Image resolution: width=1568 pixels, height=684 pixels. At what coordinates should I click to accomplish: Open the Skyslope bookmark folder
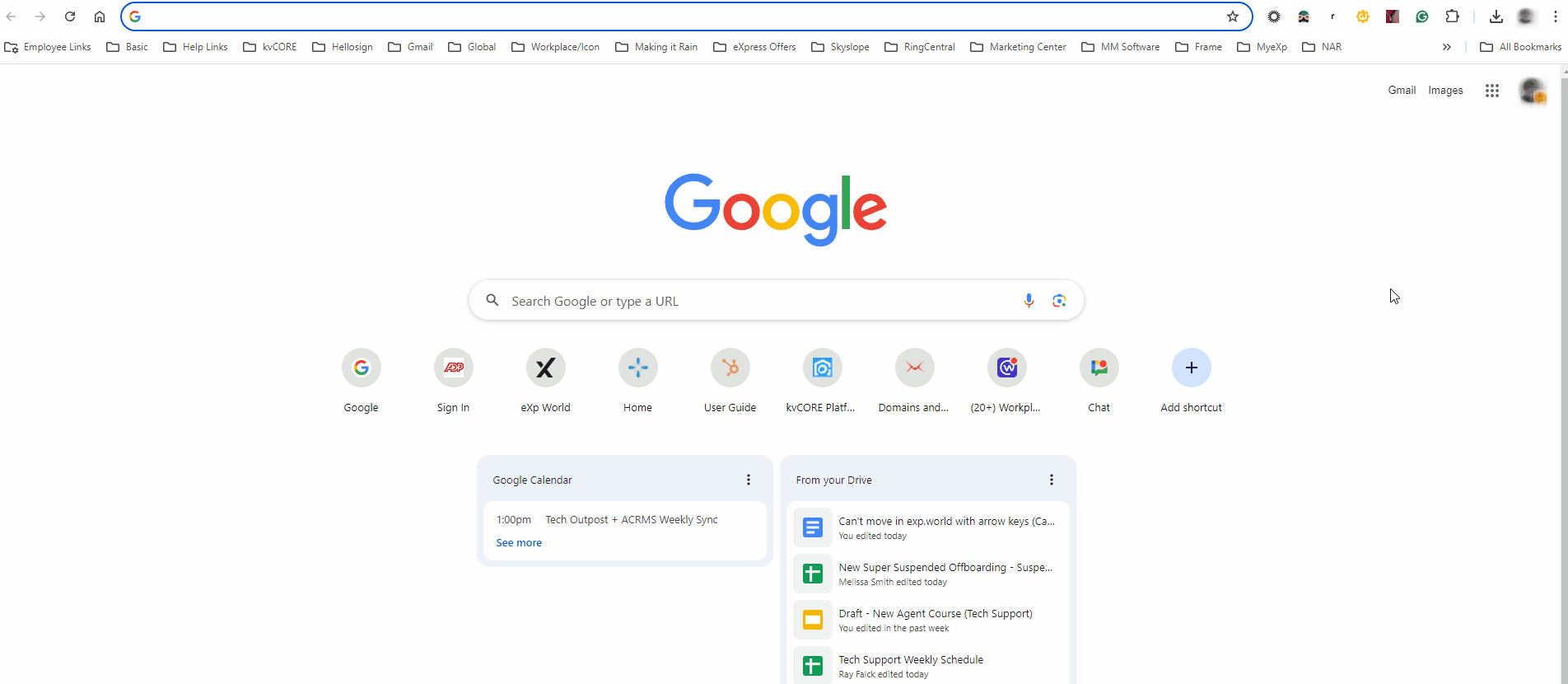[840, 47]
